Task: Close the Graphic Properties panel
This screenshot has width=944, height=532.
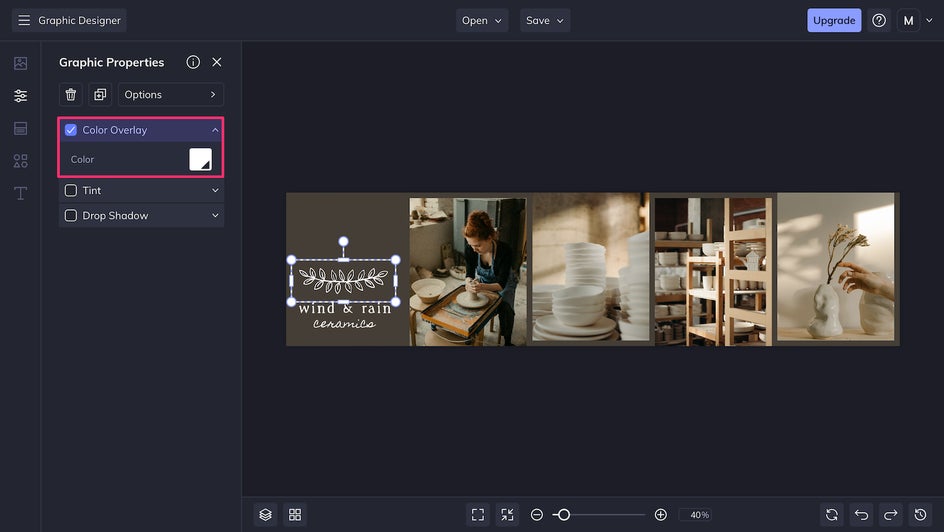Action: point(217,62)
